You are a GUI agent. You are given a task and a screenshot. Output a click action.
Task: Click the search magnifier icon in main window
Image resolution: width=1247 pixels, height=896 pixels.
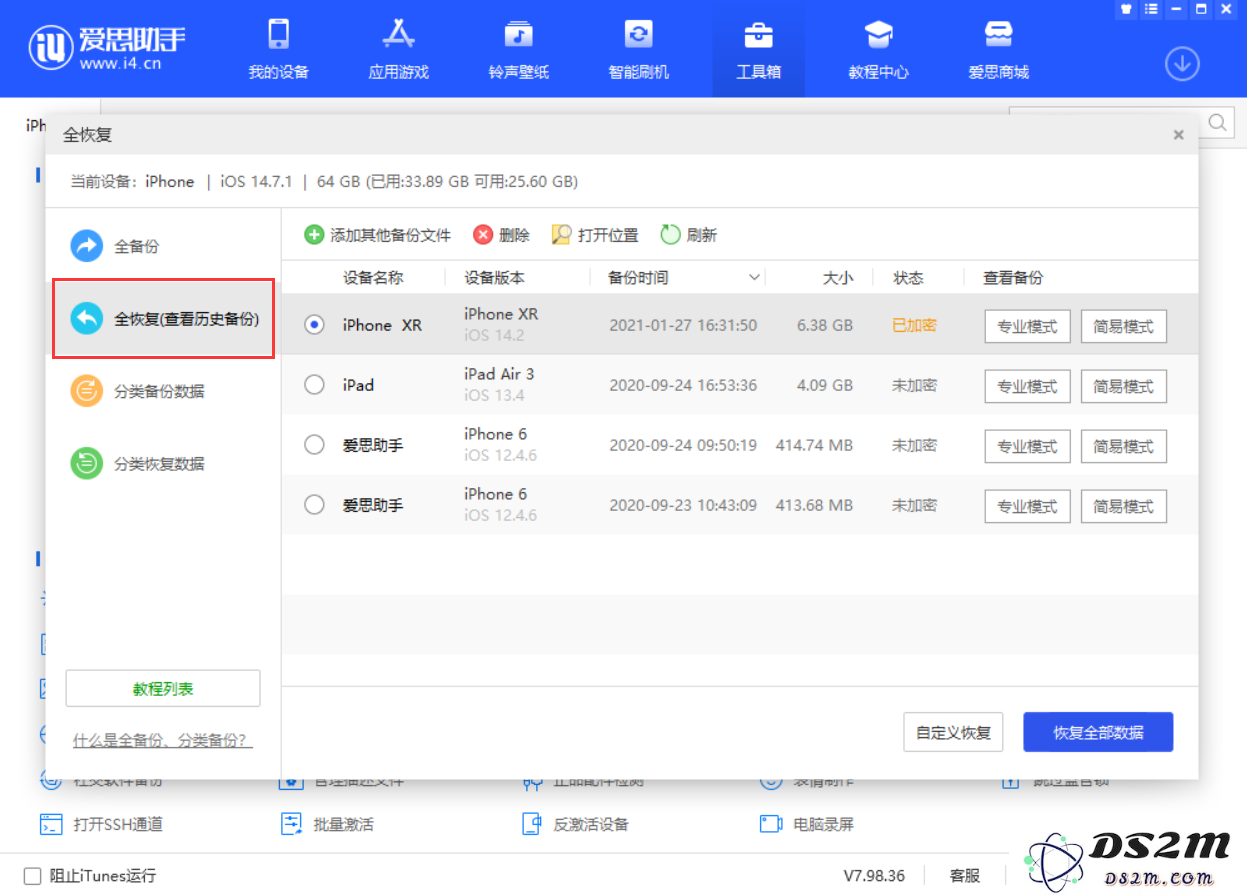click(1219, 122)
